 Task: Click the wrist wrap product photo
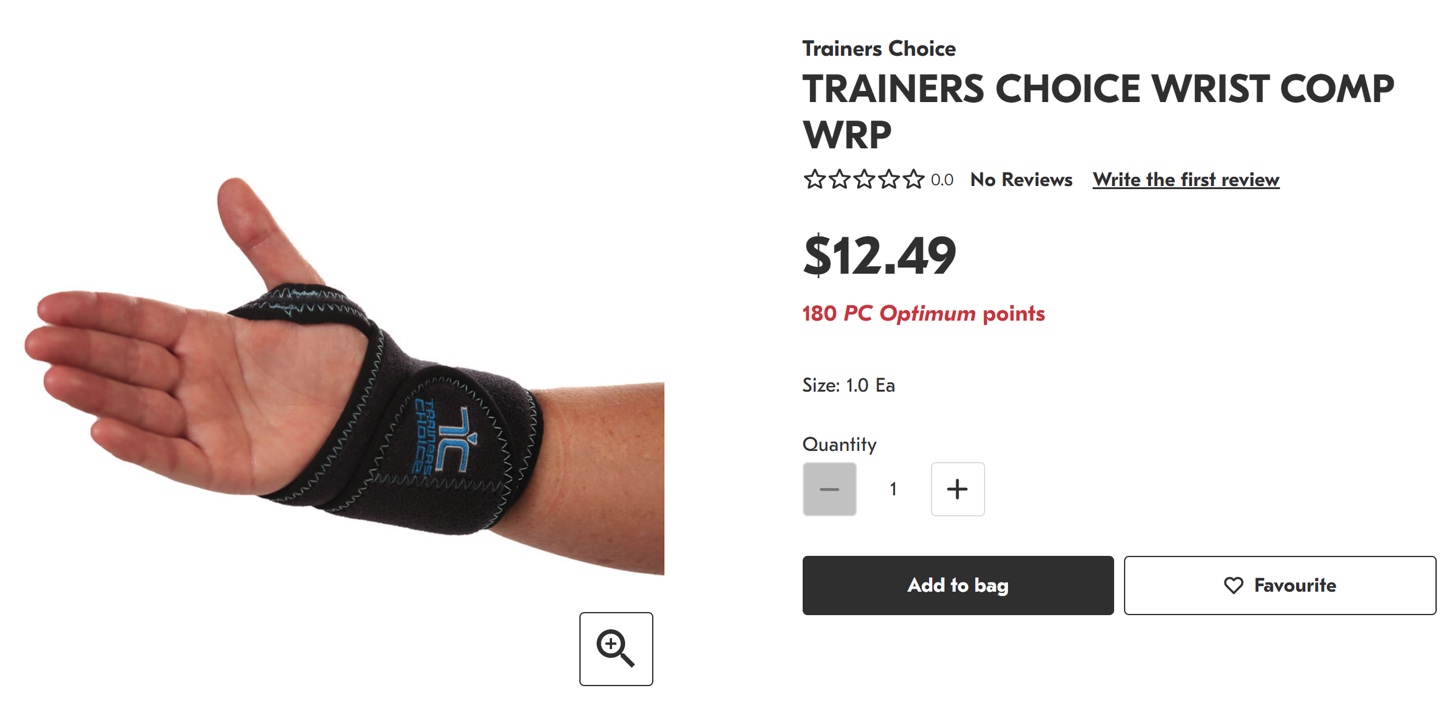(x=344, y=375)
